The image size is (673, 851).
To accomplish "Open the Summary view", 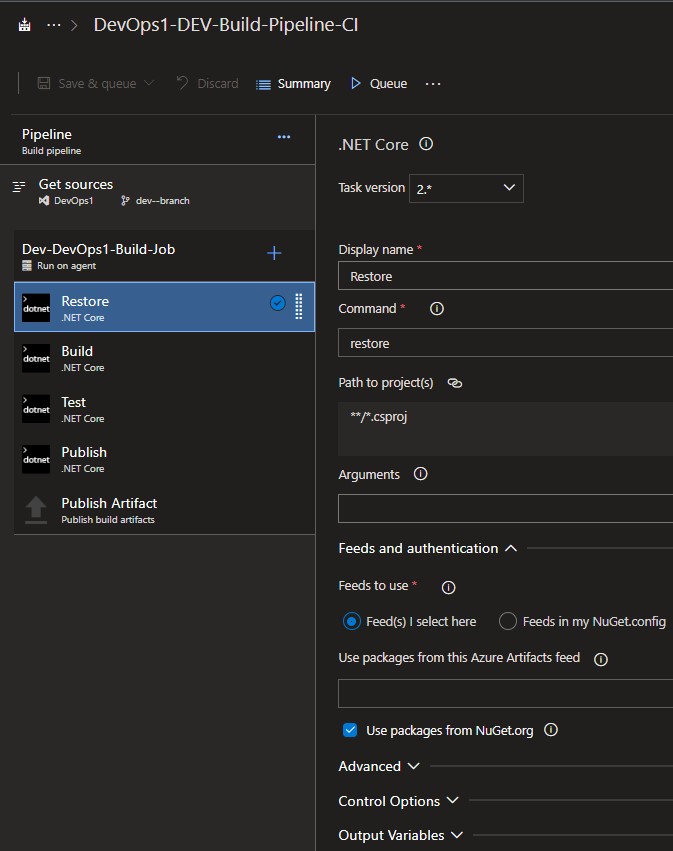I will click(293, 84).
